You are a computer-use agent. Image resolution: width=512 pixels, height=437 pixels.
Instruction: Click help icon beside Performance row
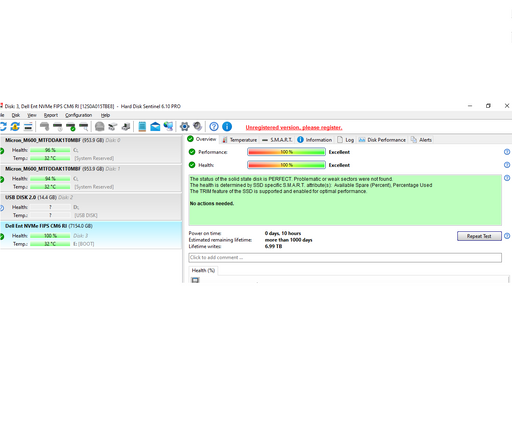(507, 152)
